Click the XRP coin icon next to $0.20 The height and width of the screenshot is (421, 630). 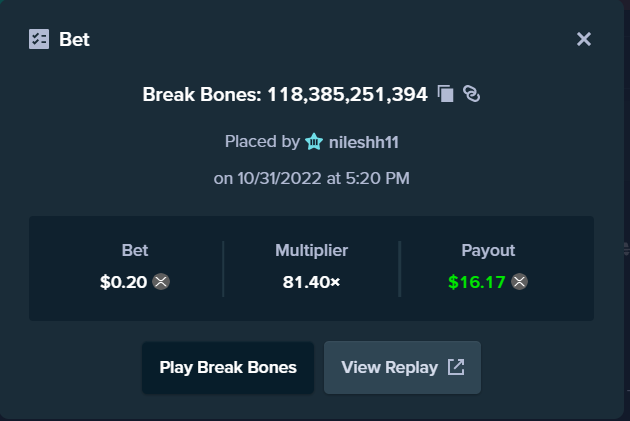coord(161,282)
